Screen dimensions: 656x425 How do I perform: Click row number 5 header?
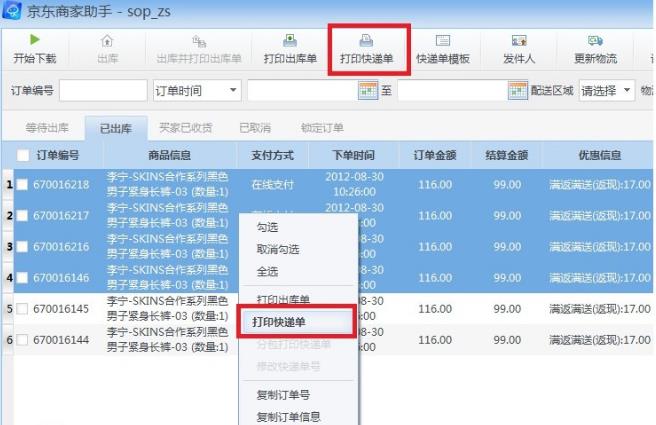(9, 309)
